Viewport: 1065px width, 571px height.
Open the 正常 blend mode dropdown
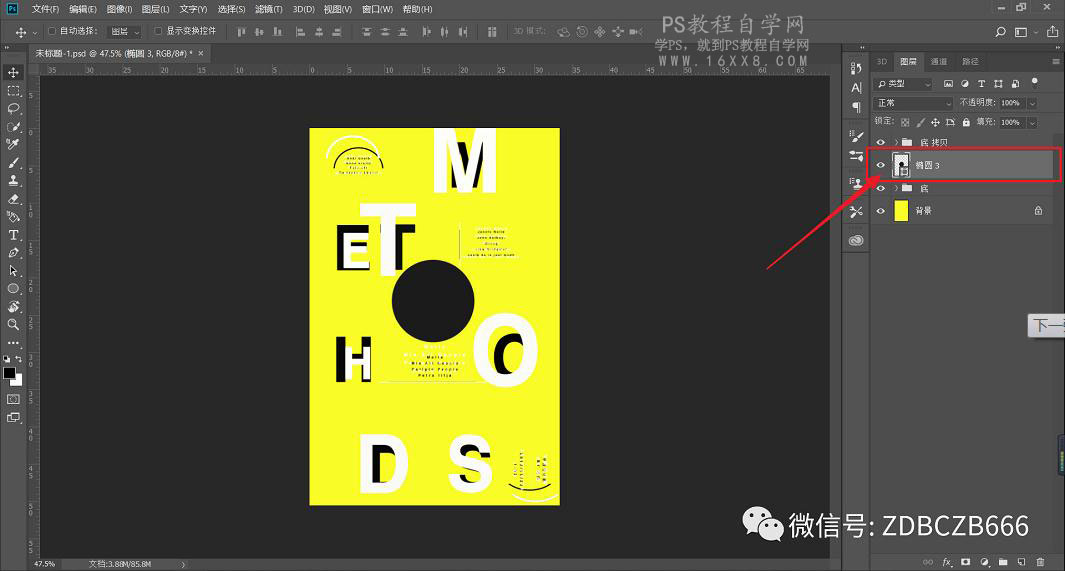914,103
